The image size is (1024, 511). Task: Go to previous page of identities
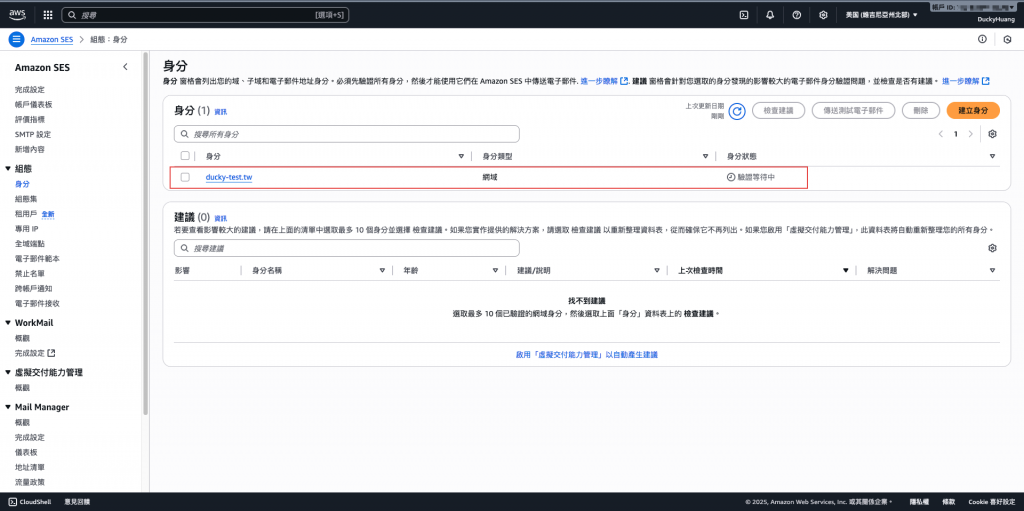(940, 134)
